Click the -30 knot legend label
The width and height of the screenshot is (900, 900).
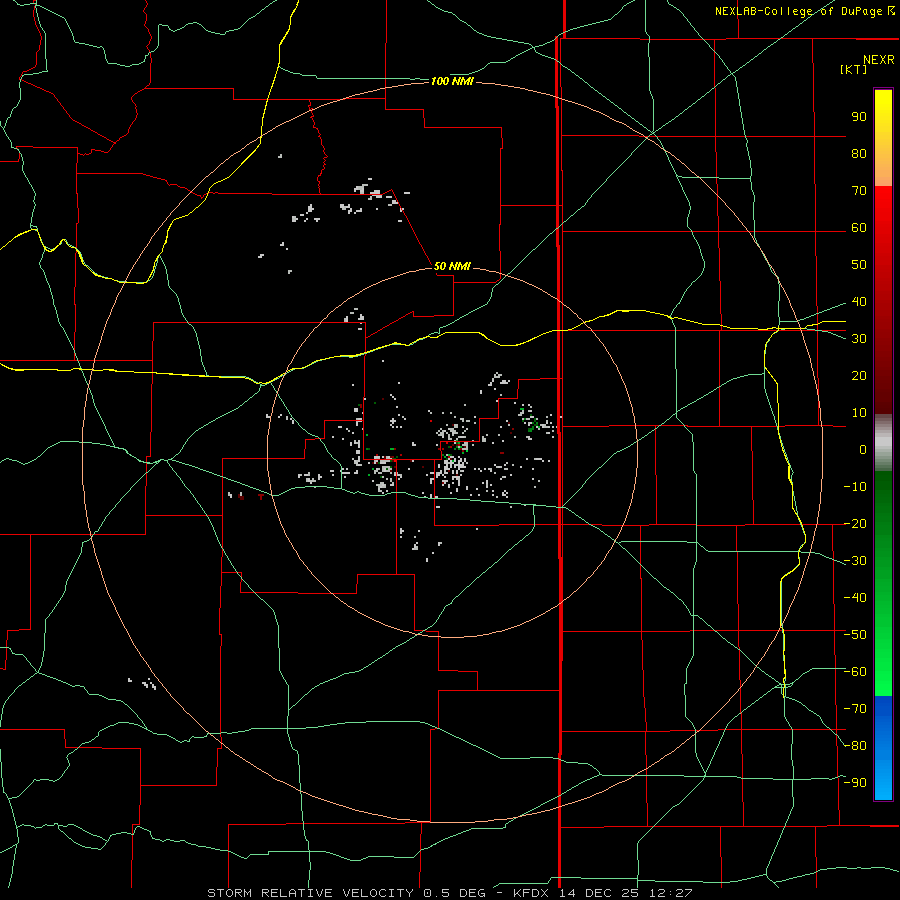coord(855,561)
